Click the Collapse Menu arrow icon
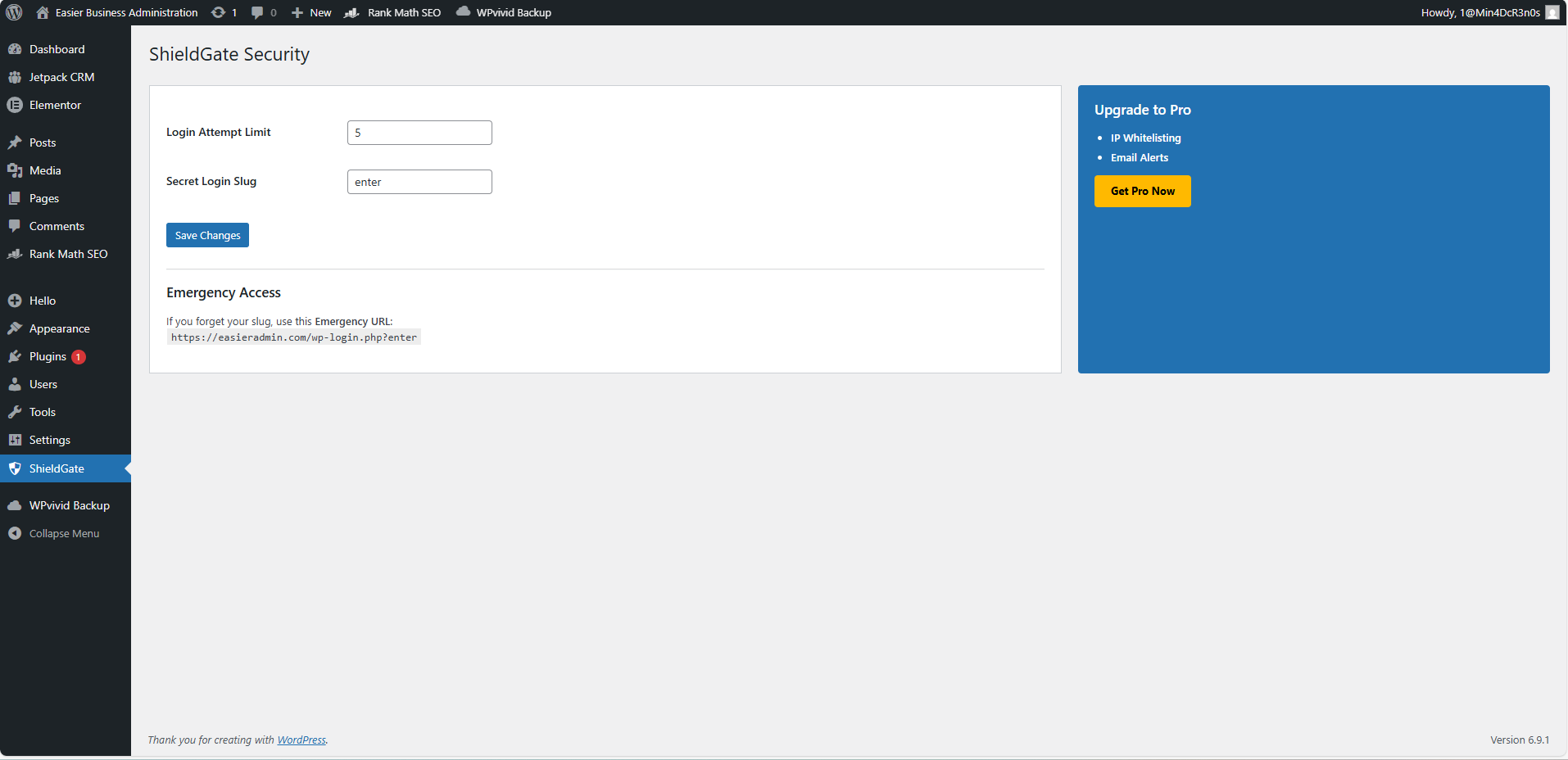This screenshot has height=760, width=1568. [x=15, y=533]
